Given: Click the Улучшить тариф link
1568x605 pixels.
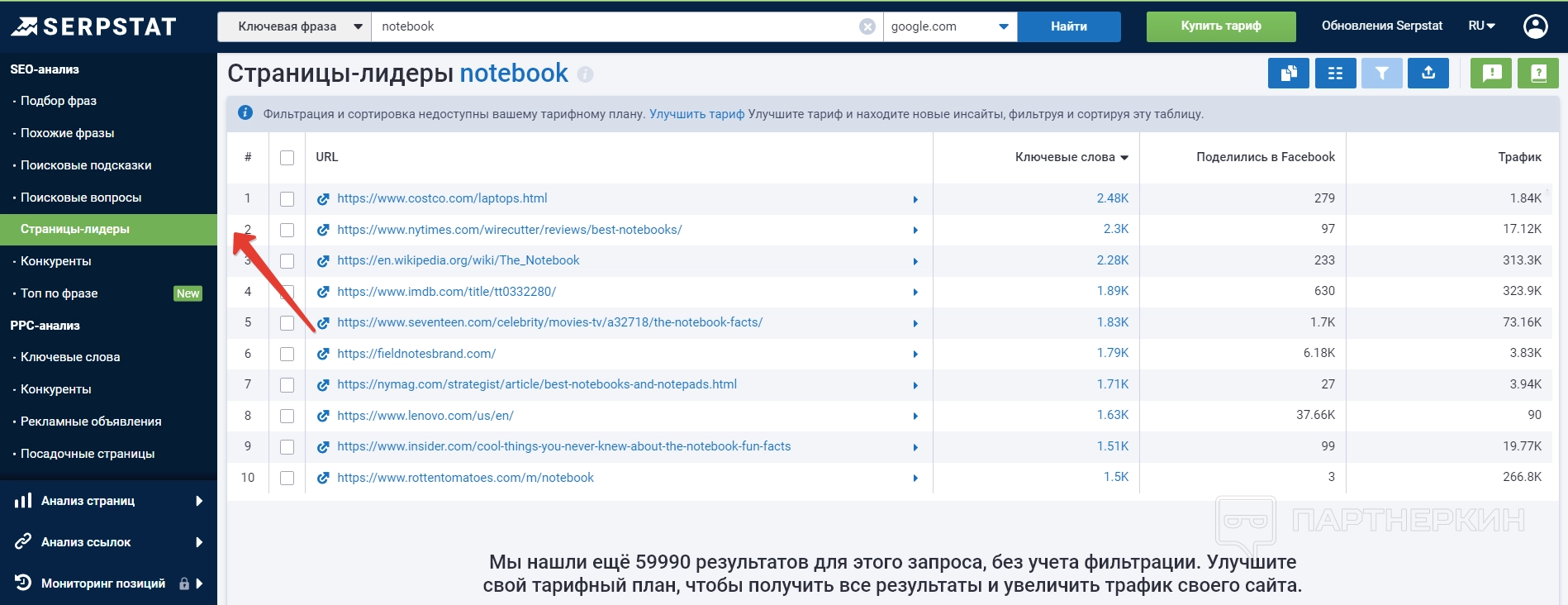Looking at the screenshot, I should (696, 114).
